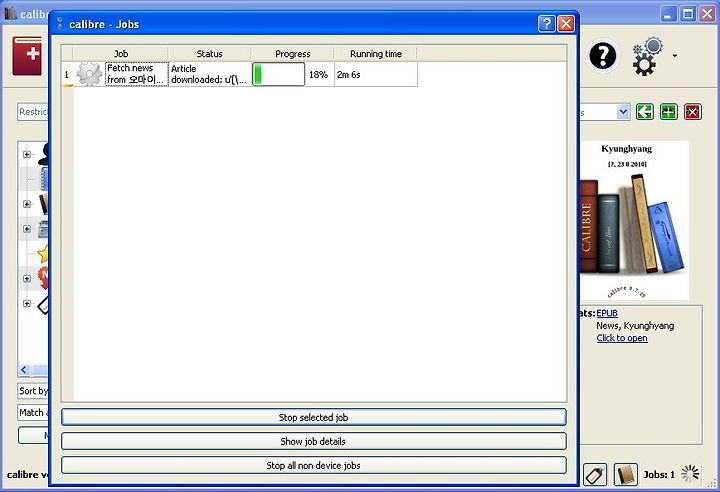
Task: Open Preferences gears icon
Action: [647, 57]
